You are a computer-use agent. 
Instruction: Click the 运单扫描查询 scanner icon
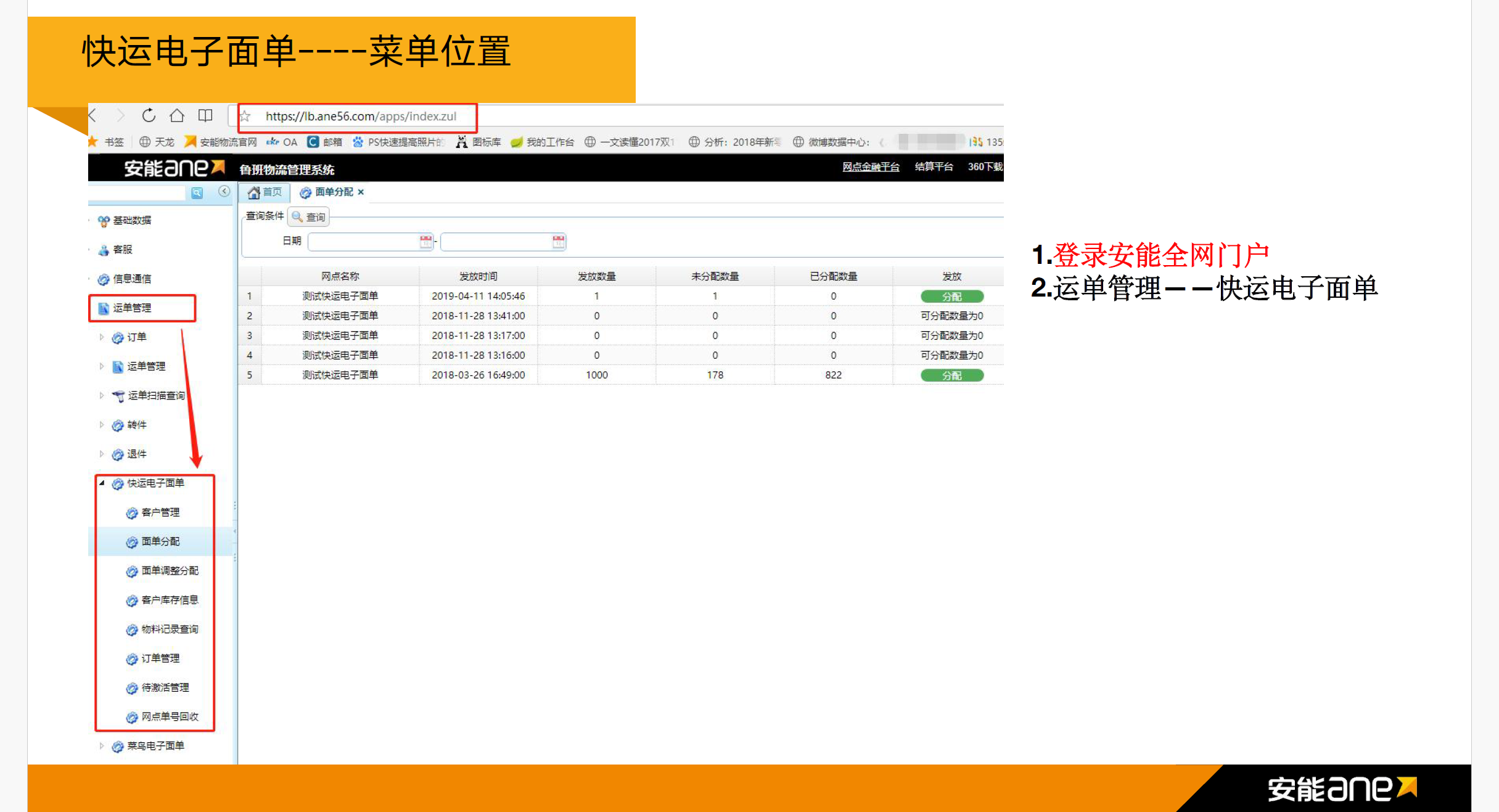118,396
